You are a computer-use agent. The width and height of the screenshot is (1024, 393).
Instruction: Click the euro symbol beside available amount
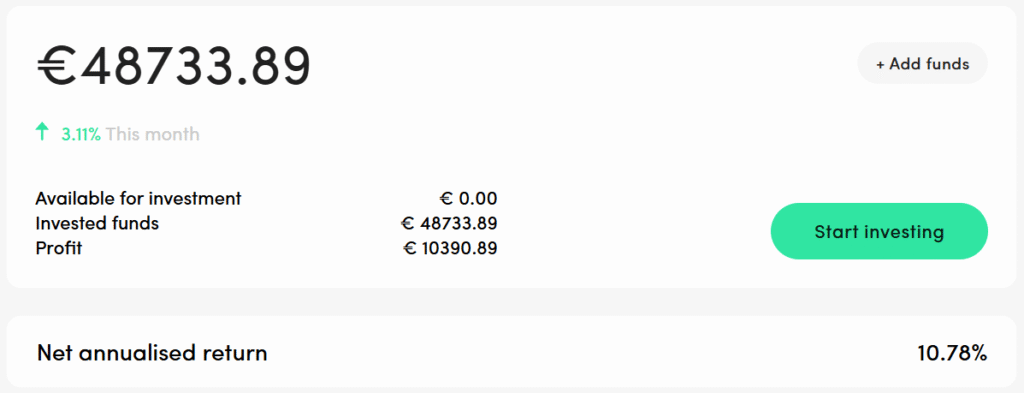(446, 198)
